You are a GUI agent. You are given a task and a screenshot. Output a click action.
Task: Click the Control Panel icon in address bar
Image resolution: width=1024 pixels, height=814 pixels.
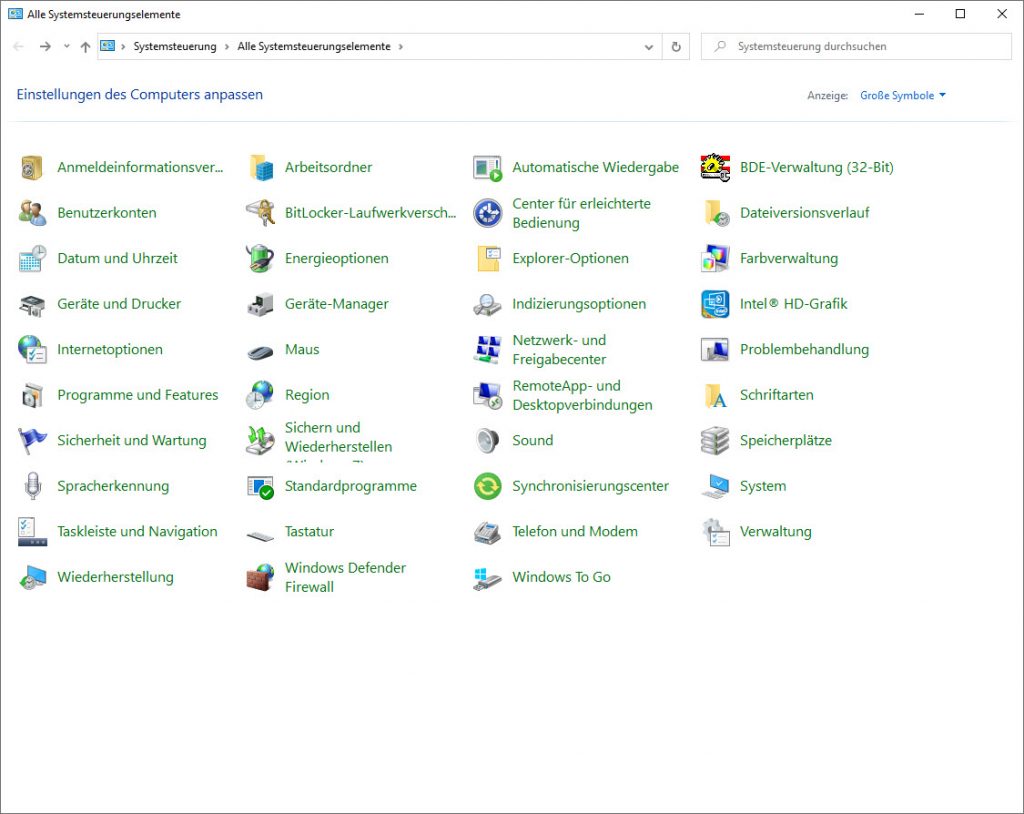[x=107, y=46]
